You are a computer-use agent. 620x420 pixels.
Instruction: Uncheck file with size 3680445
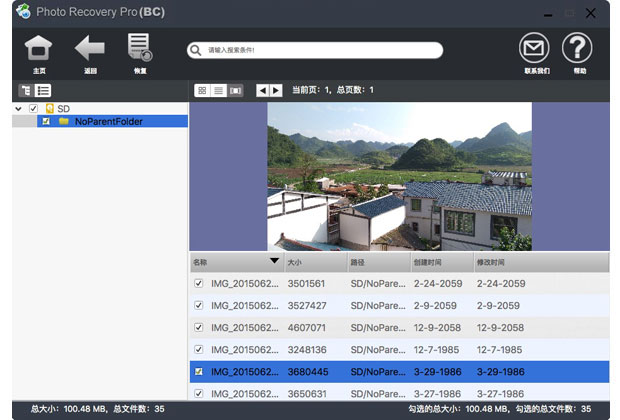(x=198, y=372)
